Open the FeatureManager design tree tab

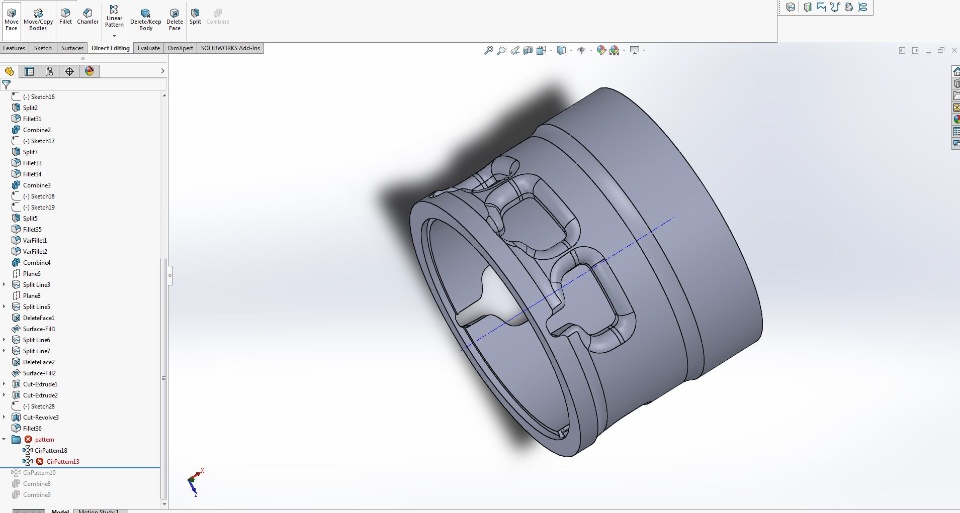(9, 72)
